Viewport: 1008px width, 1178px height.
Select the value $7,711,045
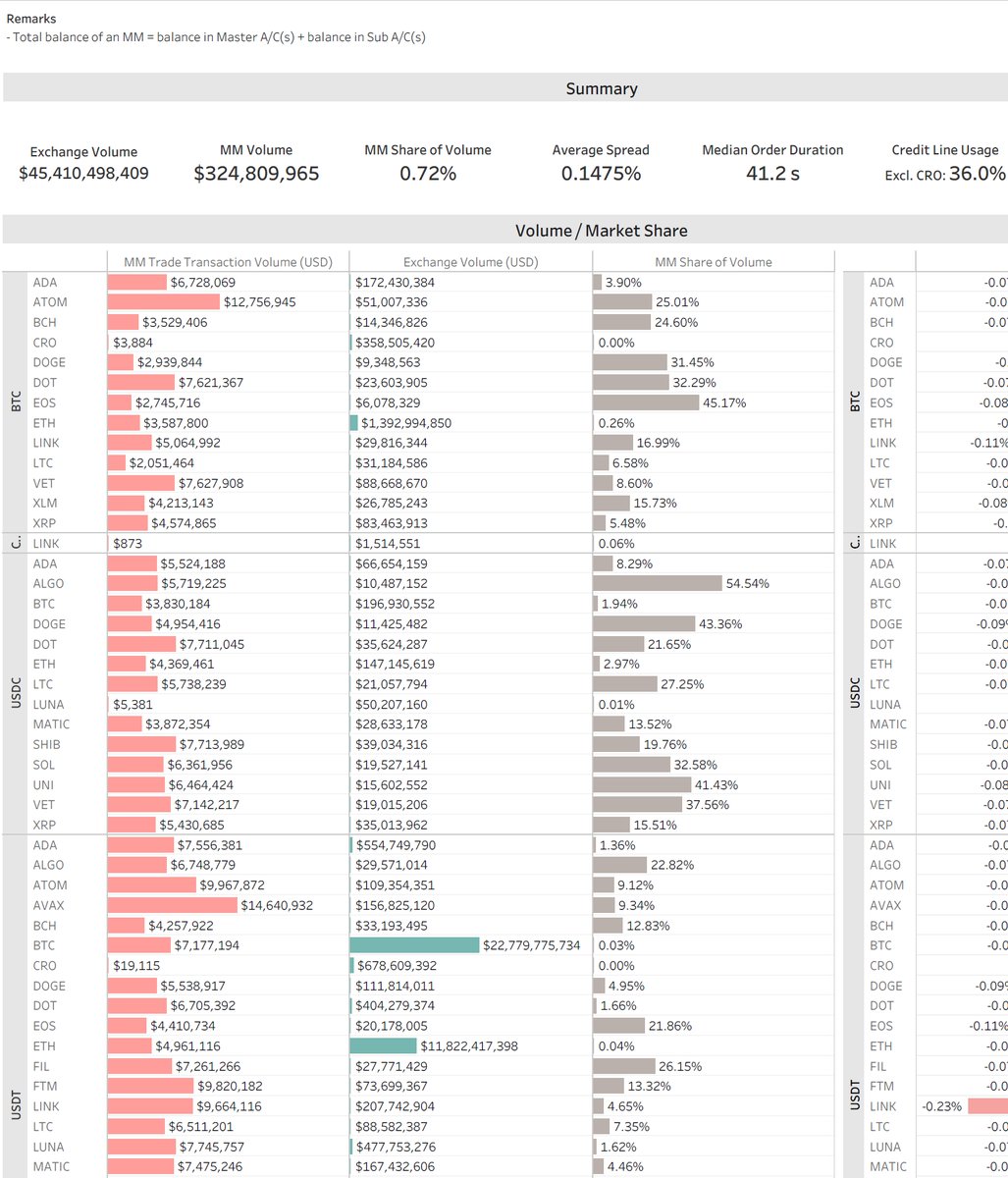pos(212,644)
